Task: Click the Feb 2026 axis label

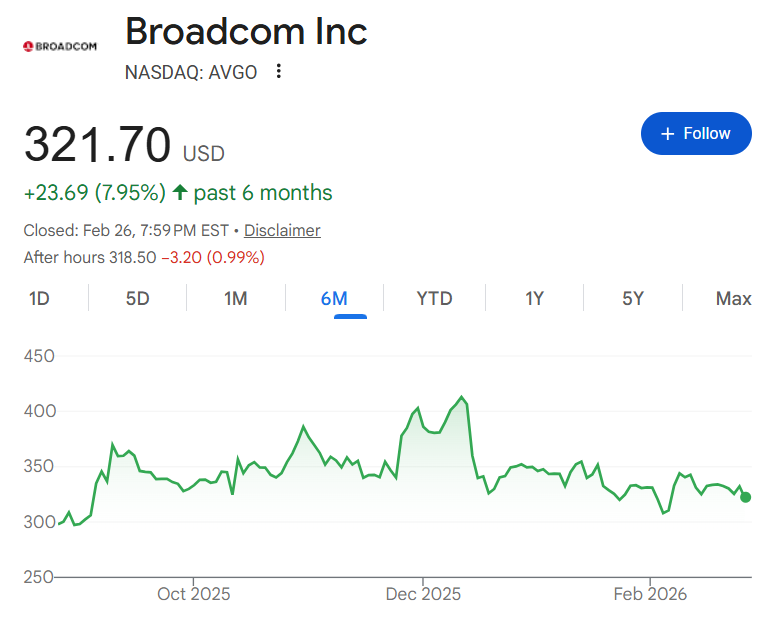Action: [650, 594]
